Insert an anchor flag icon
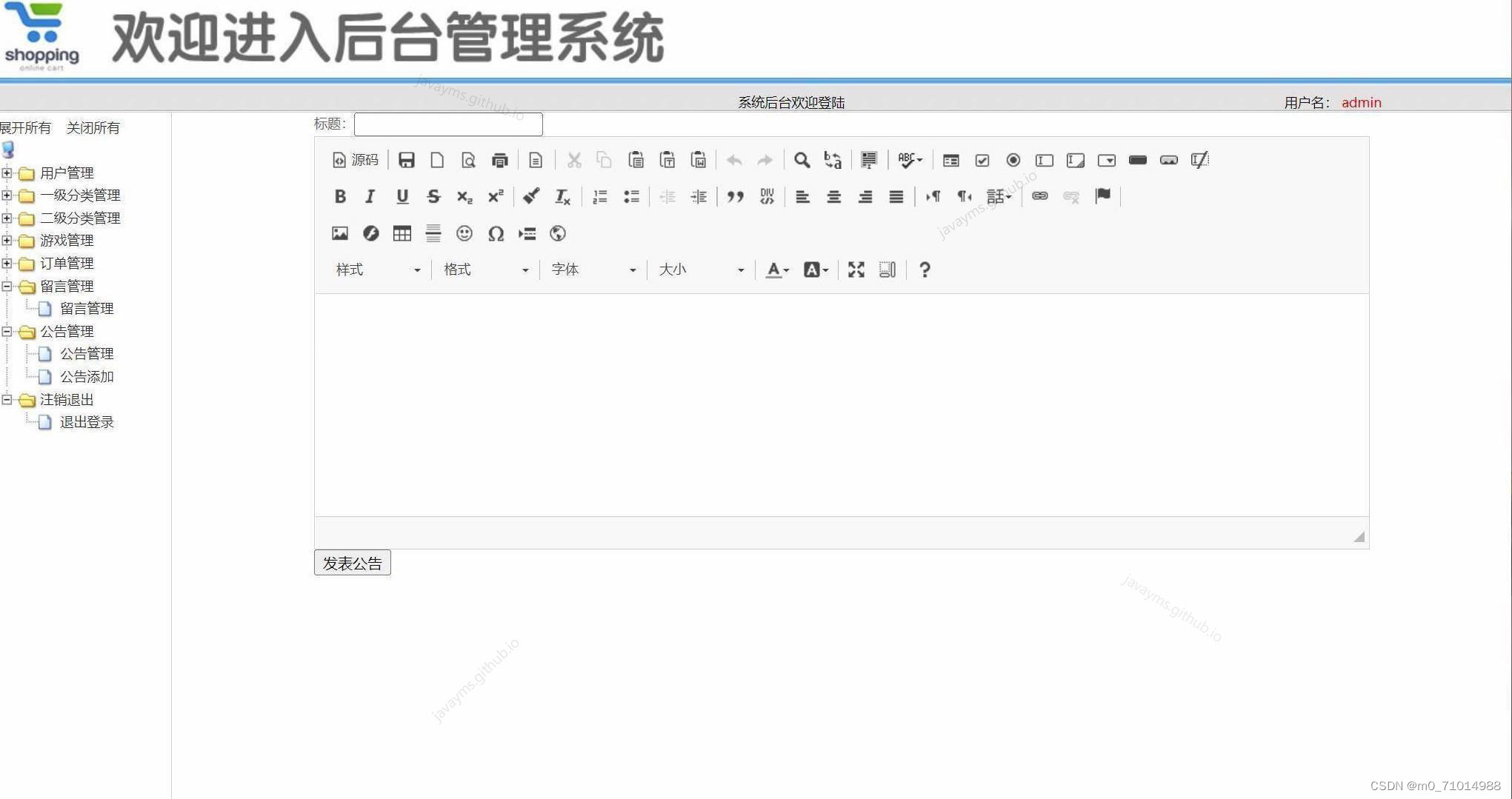The image size is (1512, 799). (1102, 196)
